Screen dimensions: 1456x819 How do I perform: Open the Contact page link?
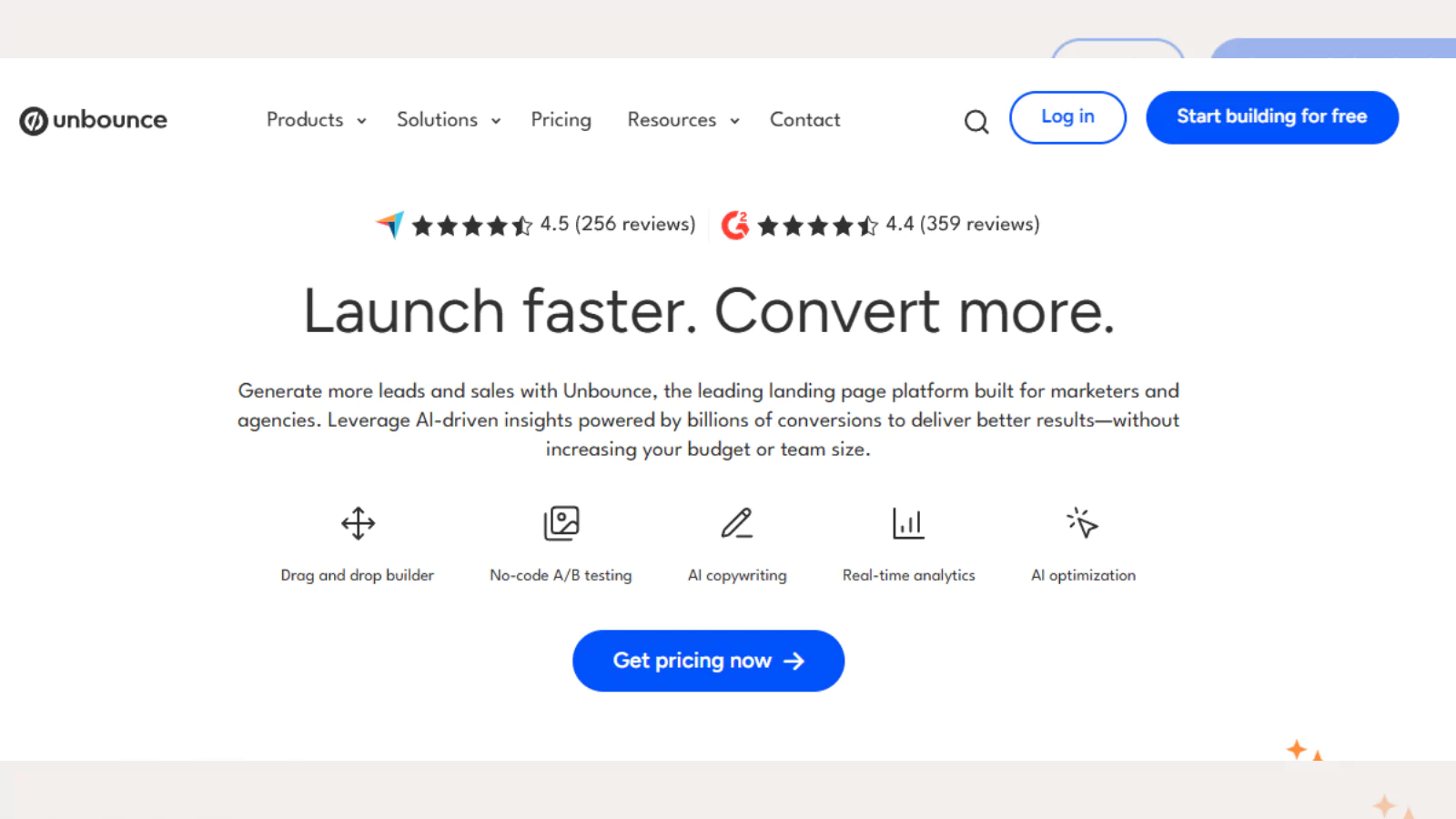(x=804, y=119)
